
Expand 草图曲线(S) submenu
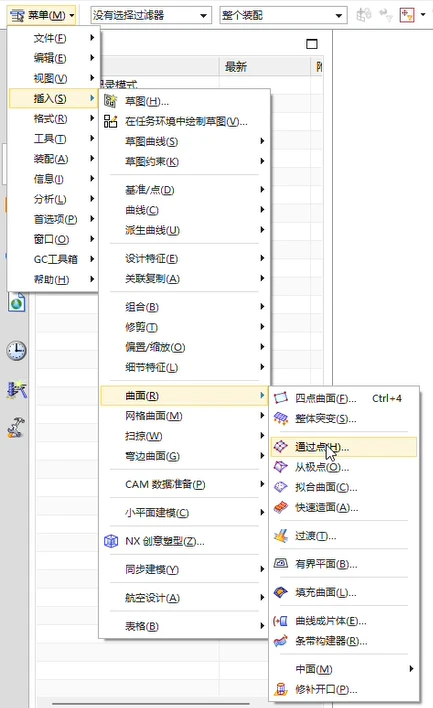coord(185,141)
